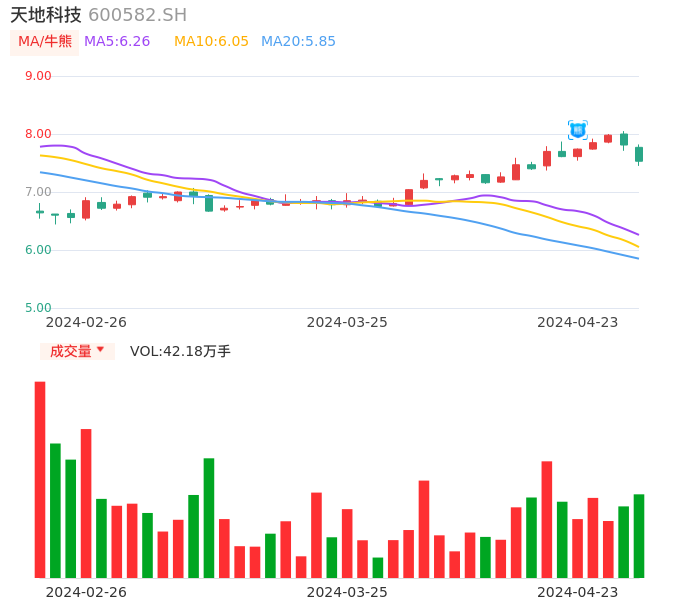Click the MA5:6.26 legend label
The width and height of the screenshot is (686, 606).
tap(117, 42)
